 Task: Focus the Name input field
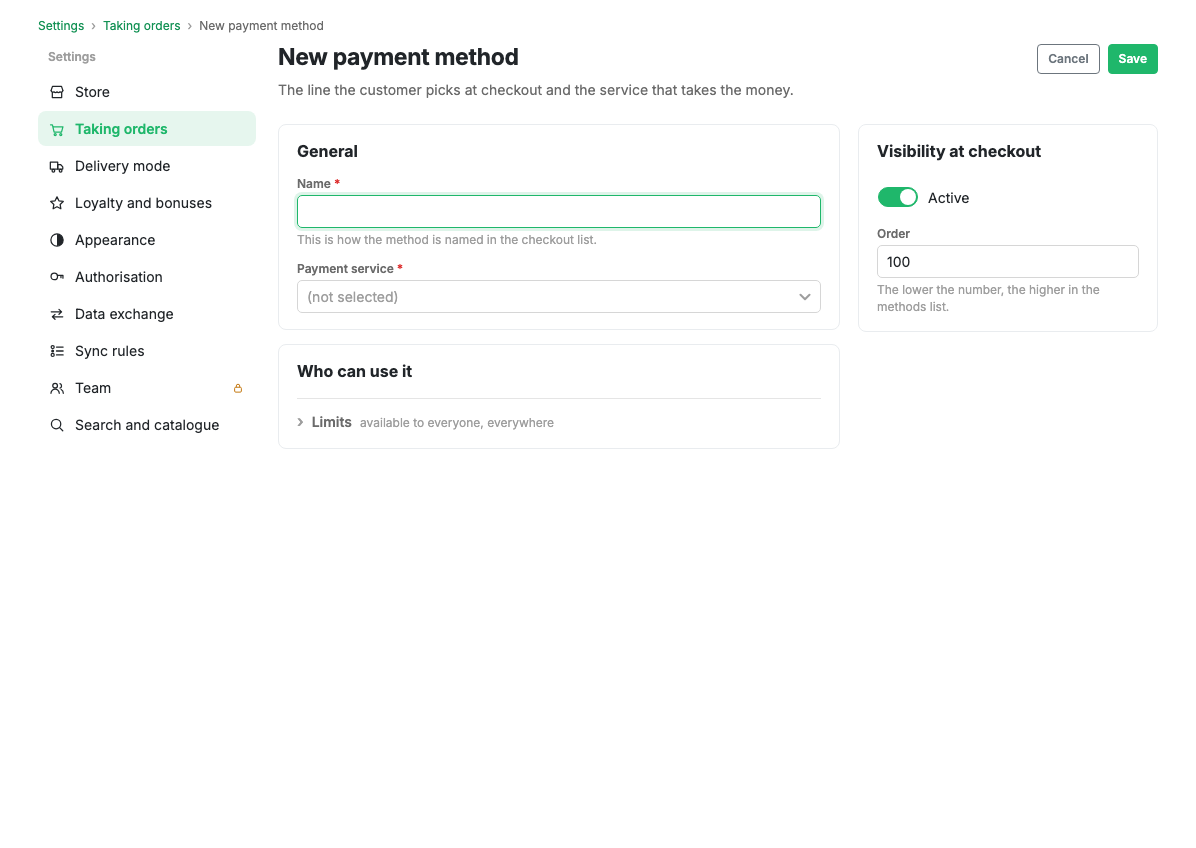click(559, 211)
